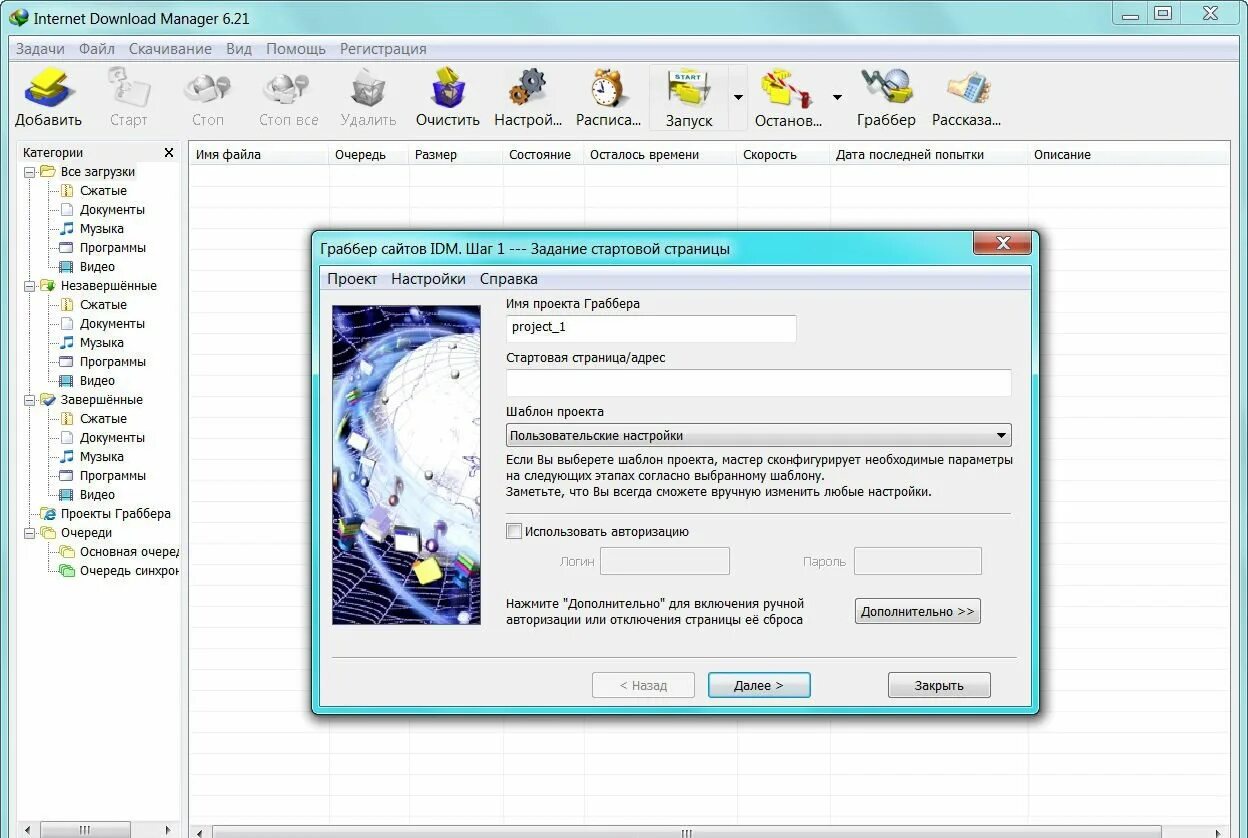Click the Закрыть button
The width and height of the screenshot is (1248, 838).
pyautogui.click(x=939, y=685)
